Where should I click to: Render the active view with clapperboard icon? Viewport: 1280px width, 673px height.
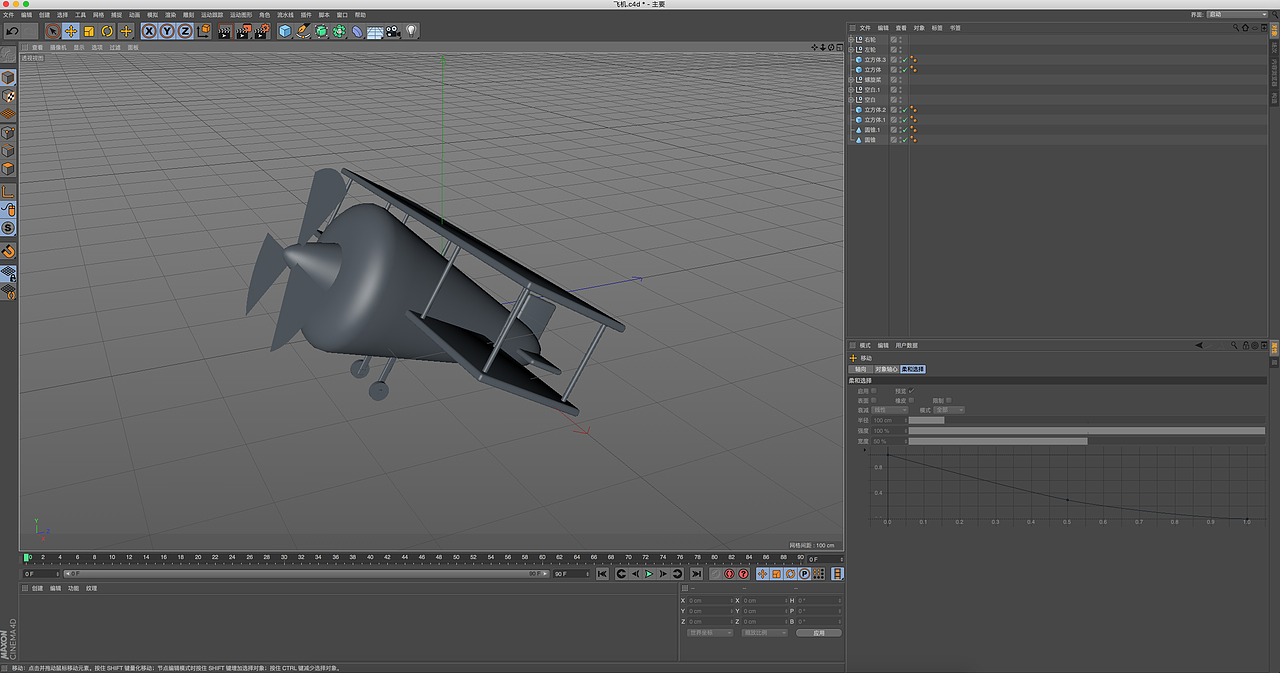point(225,31)
